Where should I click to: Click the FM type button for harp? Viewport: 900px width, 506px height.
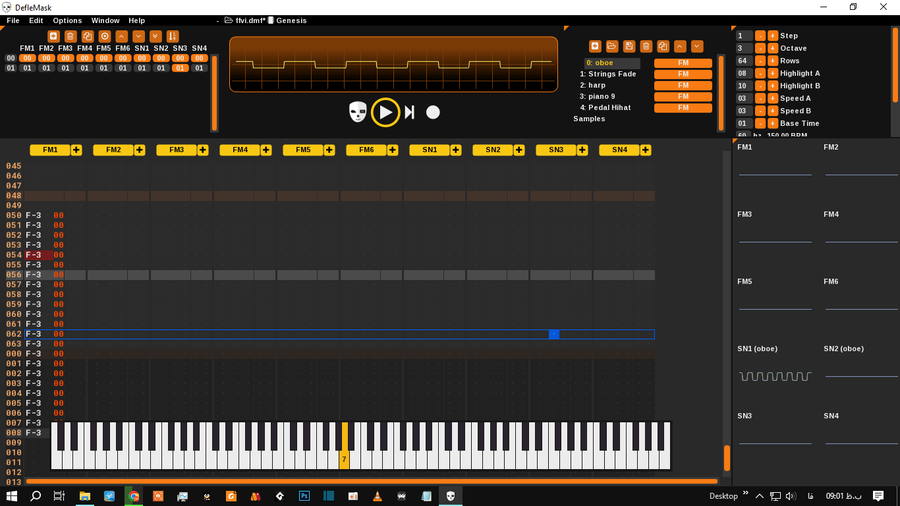point(683,85)
